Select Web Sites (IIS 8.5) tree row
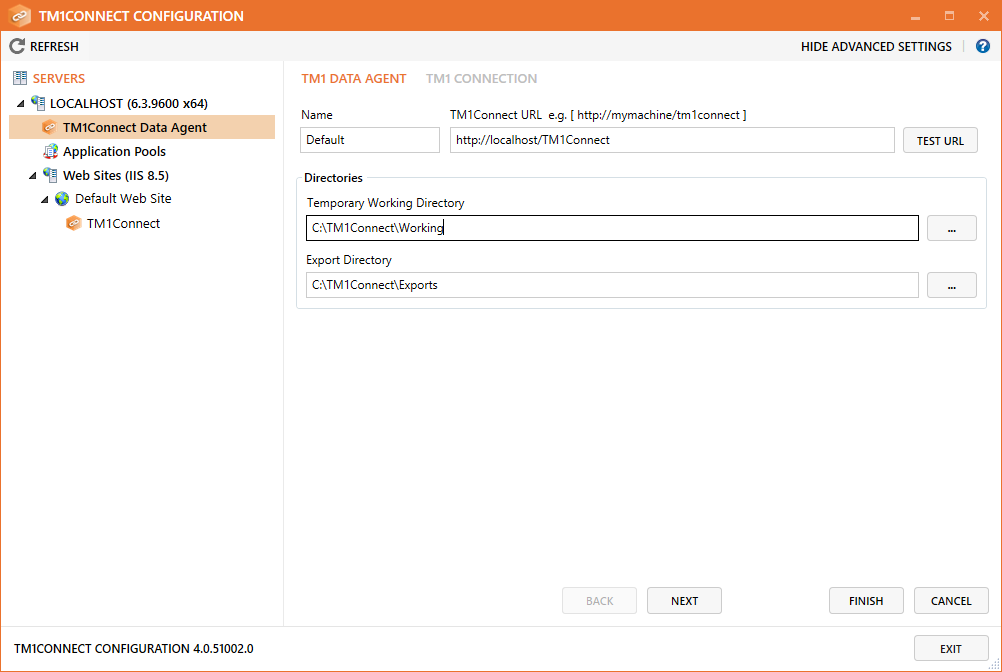This screenshot has height=672, width=1002. [116, 175]
